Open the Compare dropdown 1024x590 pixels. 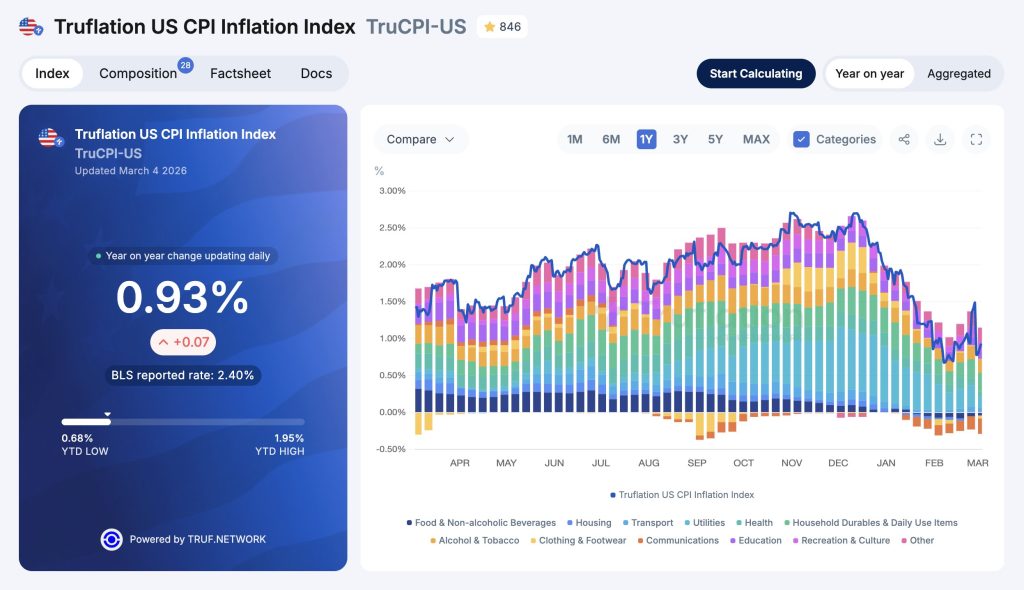420,139
